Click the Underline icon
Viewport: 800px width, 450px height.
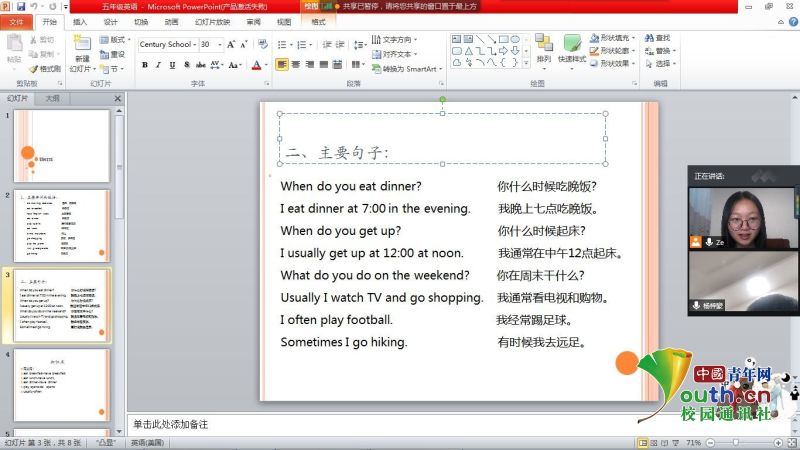pos(173,65)
